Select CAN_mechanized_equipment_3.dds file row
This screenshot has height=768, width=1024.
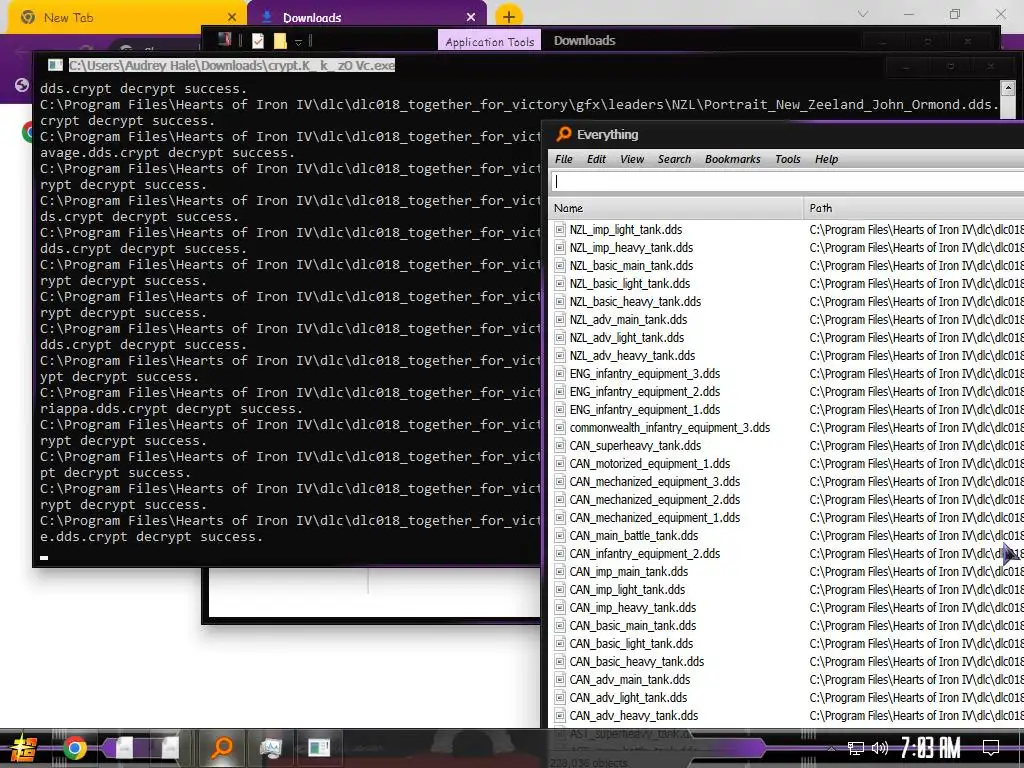click(786, 481)
